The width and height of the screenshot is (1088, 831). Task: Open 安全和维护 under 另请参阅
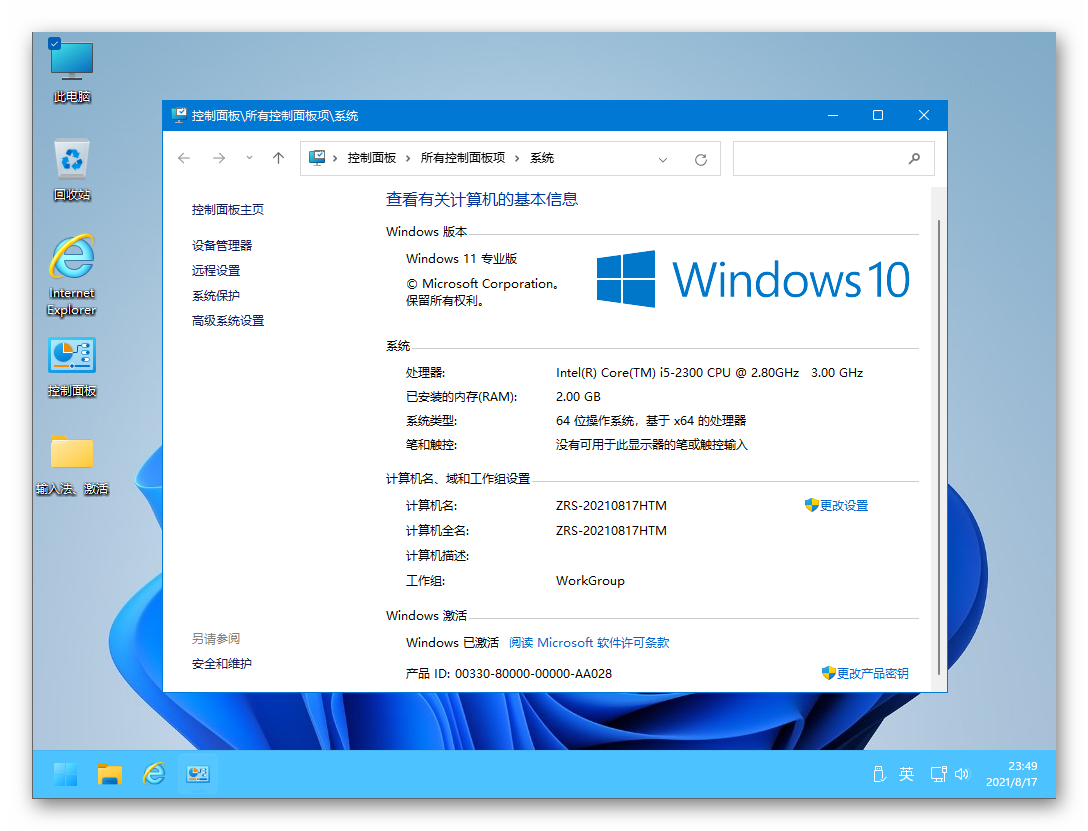coord(221,664)
